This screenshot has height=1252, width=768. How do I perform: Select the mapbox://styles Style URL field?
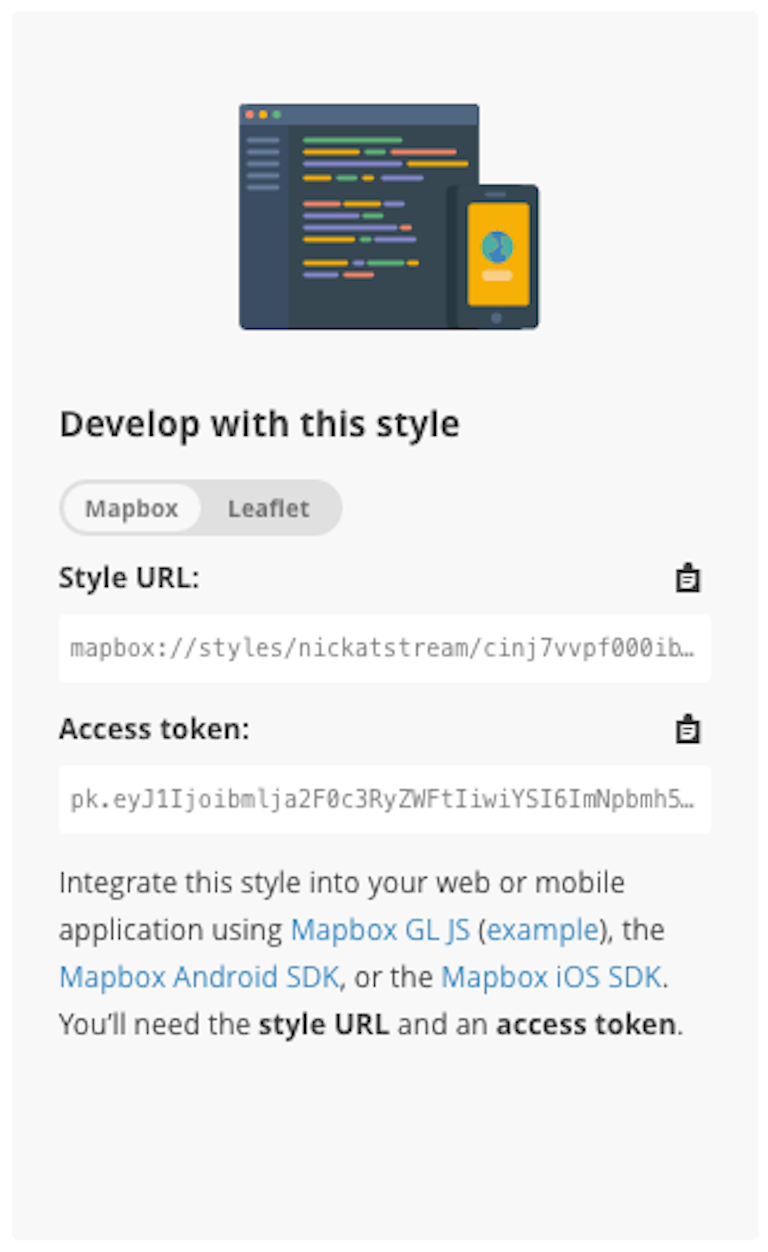tap(385, 648)
